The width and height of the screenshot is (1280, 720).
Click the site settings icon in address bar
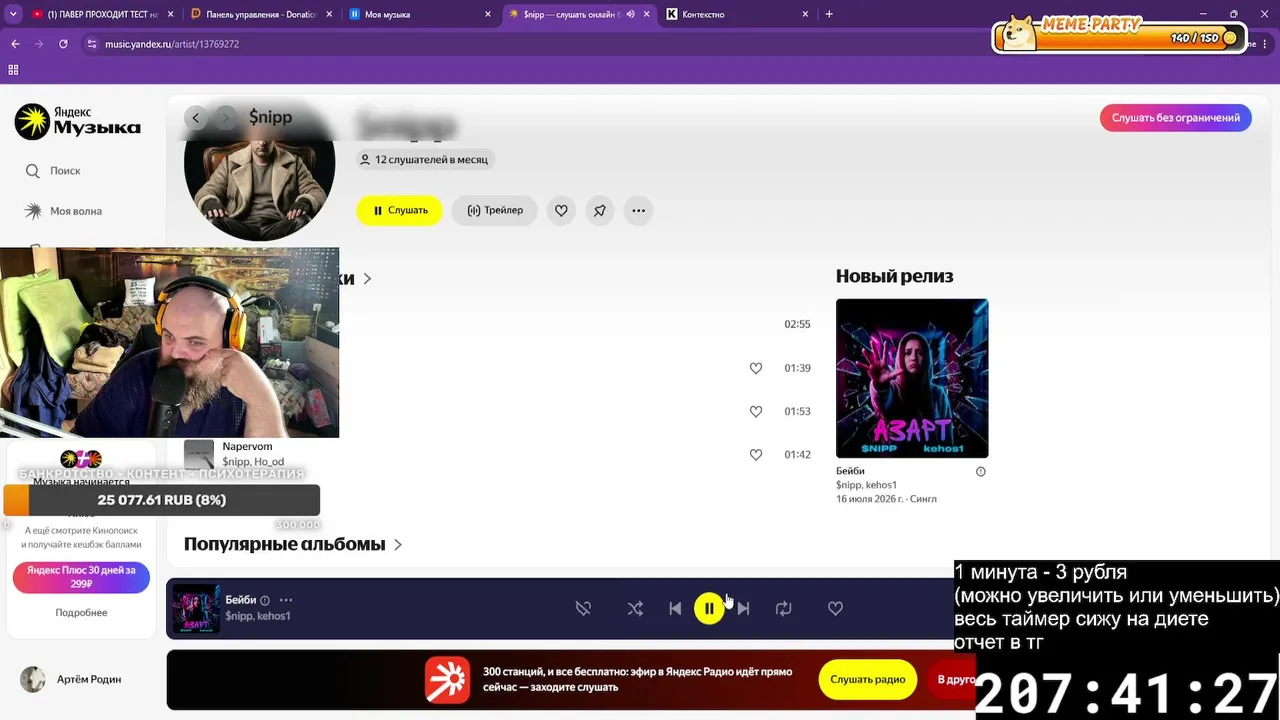coord(92,44)
